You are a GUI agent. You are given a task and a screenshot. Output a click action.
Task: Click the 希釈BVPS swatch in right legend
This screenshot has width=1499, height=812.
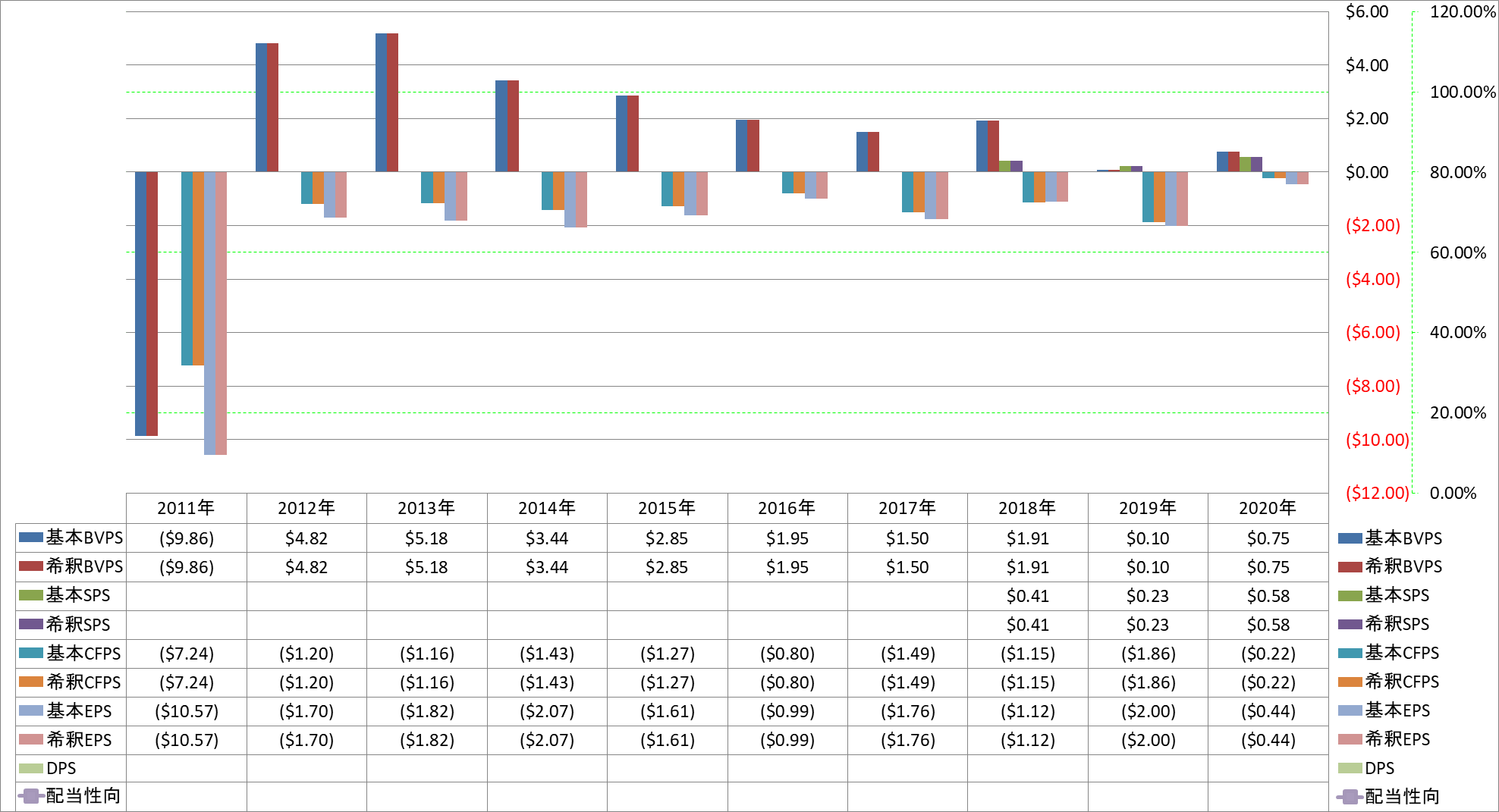click(1350, 566)
